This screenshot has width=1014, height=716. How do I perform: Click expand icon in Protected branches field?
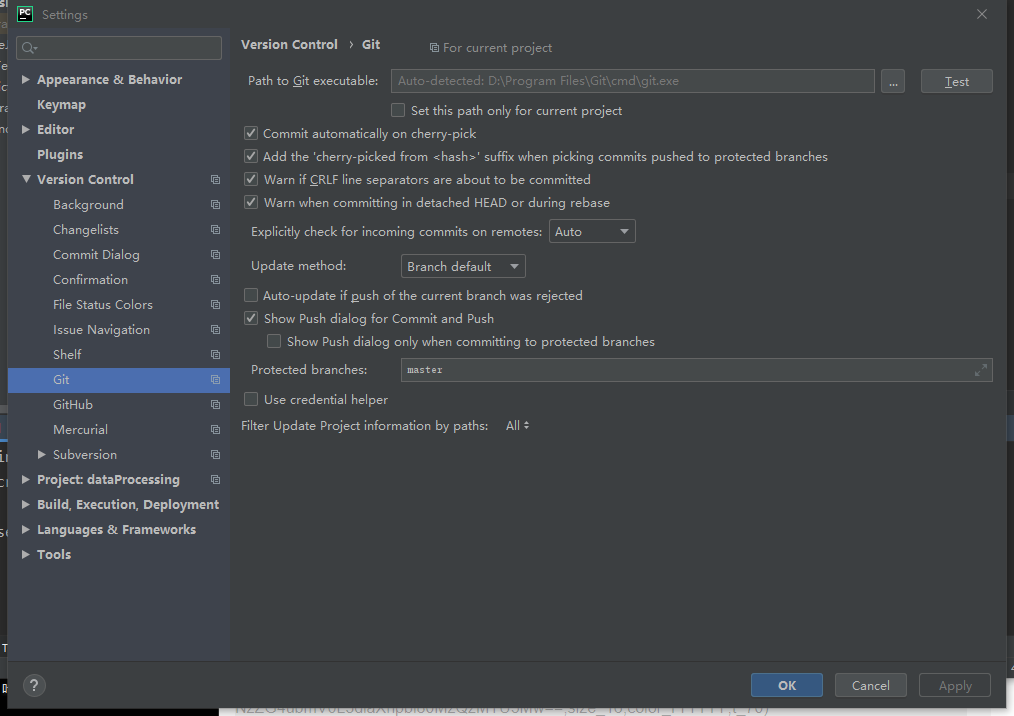coord(980,370)
